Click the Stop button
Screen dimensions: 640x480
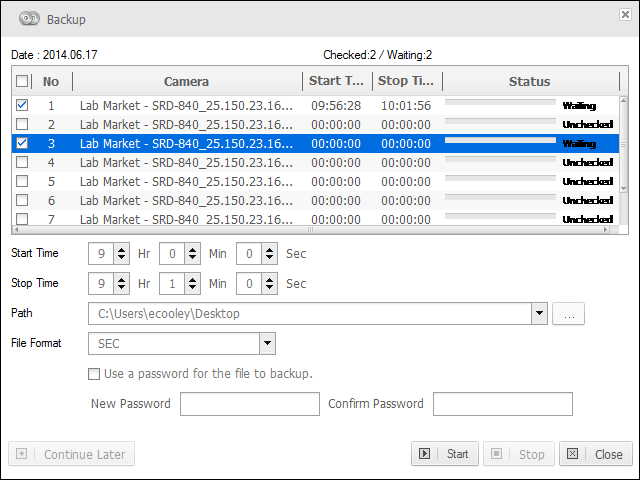click(519, 453)
